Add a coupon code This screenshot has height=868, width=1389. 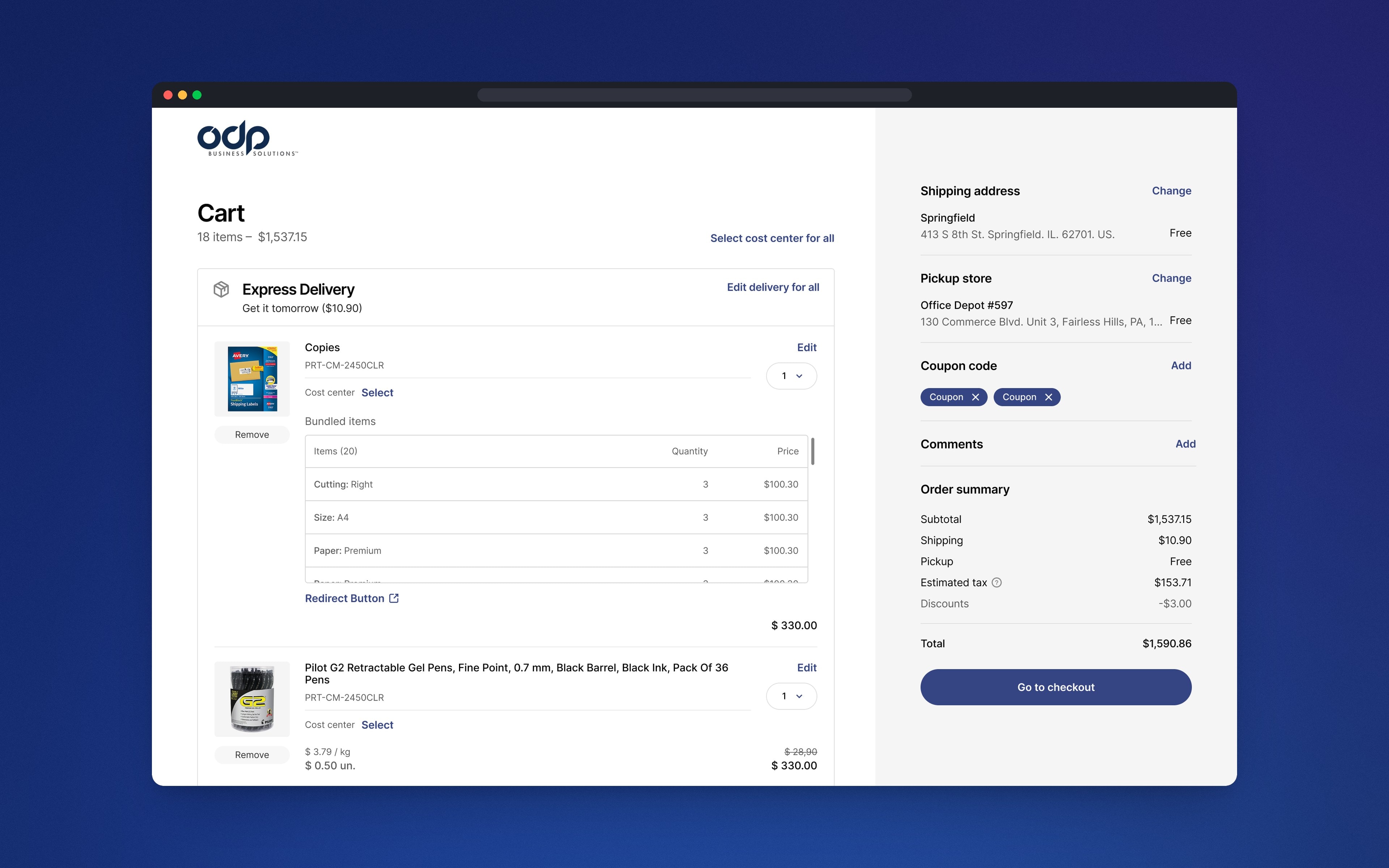coord(1181,366)
